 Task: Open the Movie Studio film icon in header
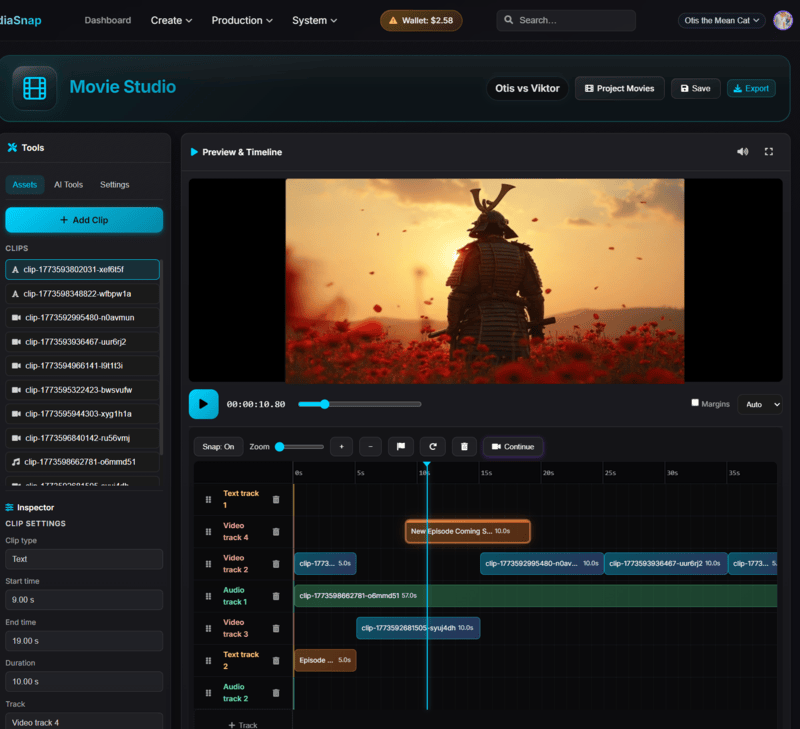pos(33,88)
